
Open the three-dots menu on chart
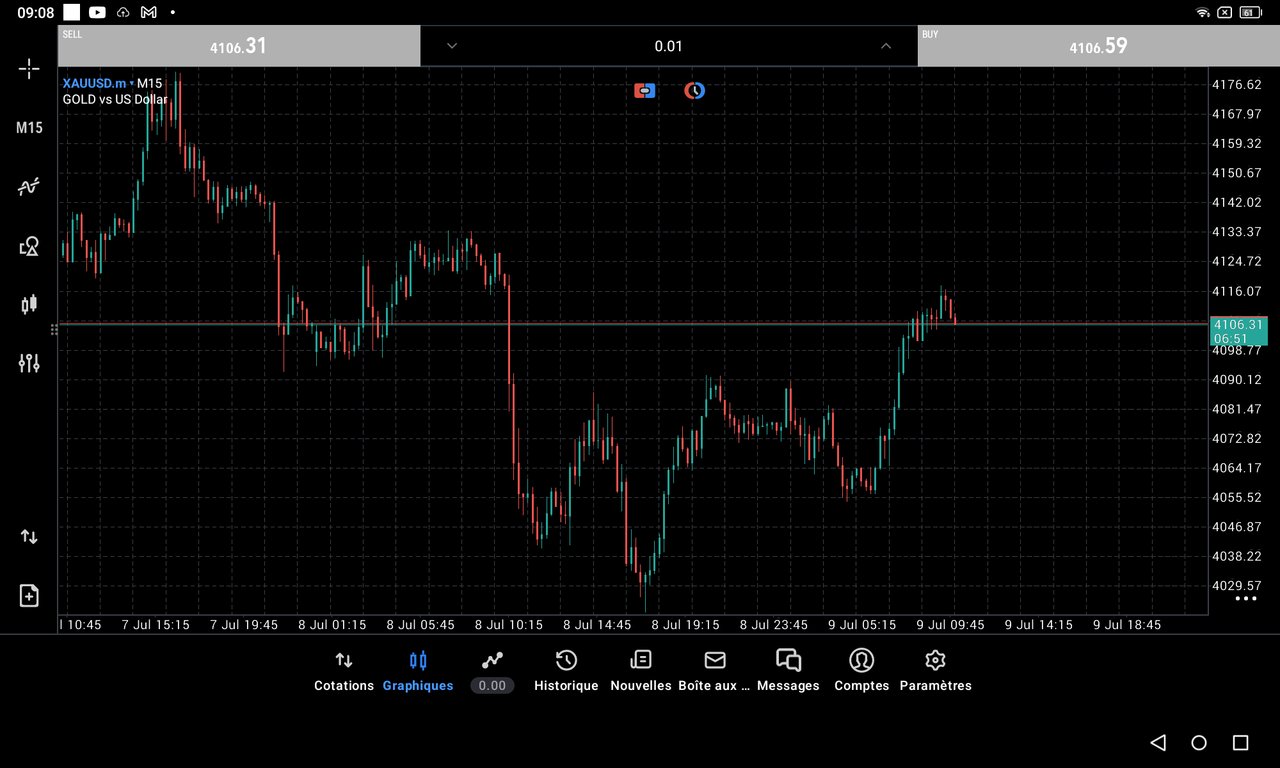tap(1245, 598)
